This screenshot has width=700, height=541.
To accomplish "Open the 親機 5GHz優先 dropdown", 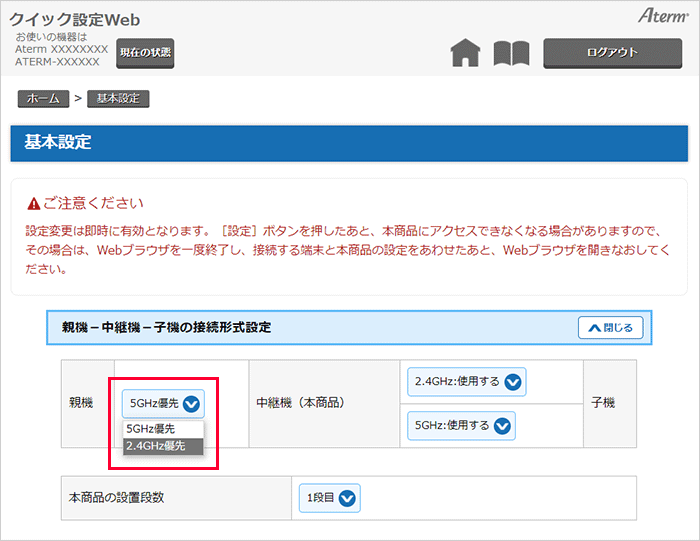I will [163, 403].
